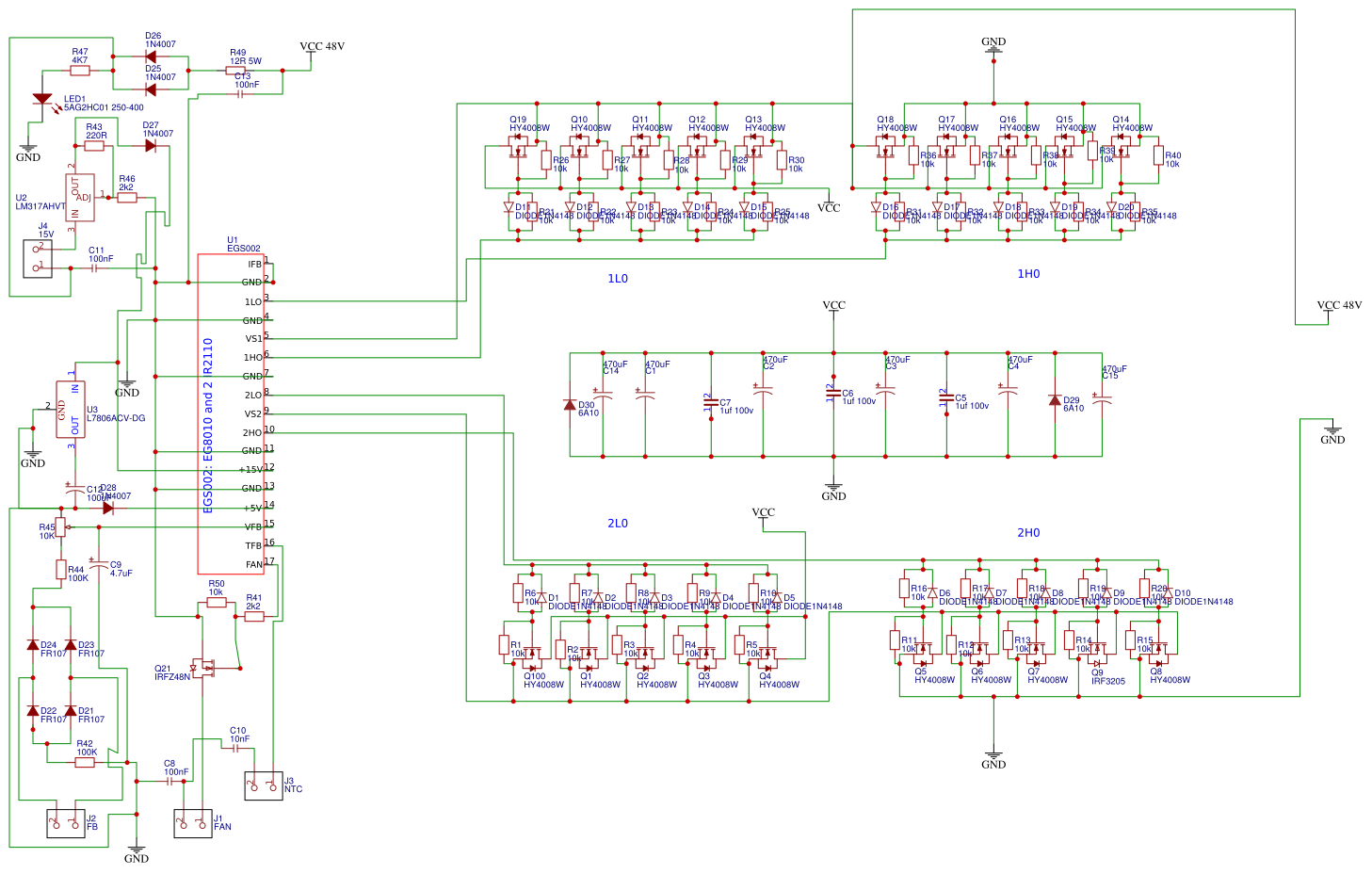Click the VFB pin label on EGS002
The image size is (1372, 874).
[x=254, y=527]
